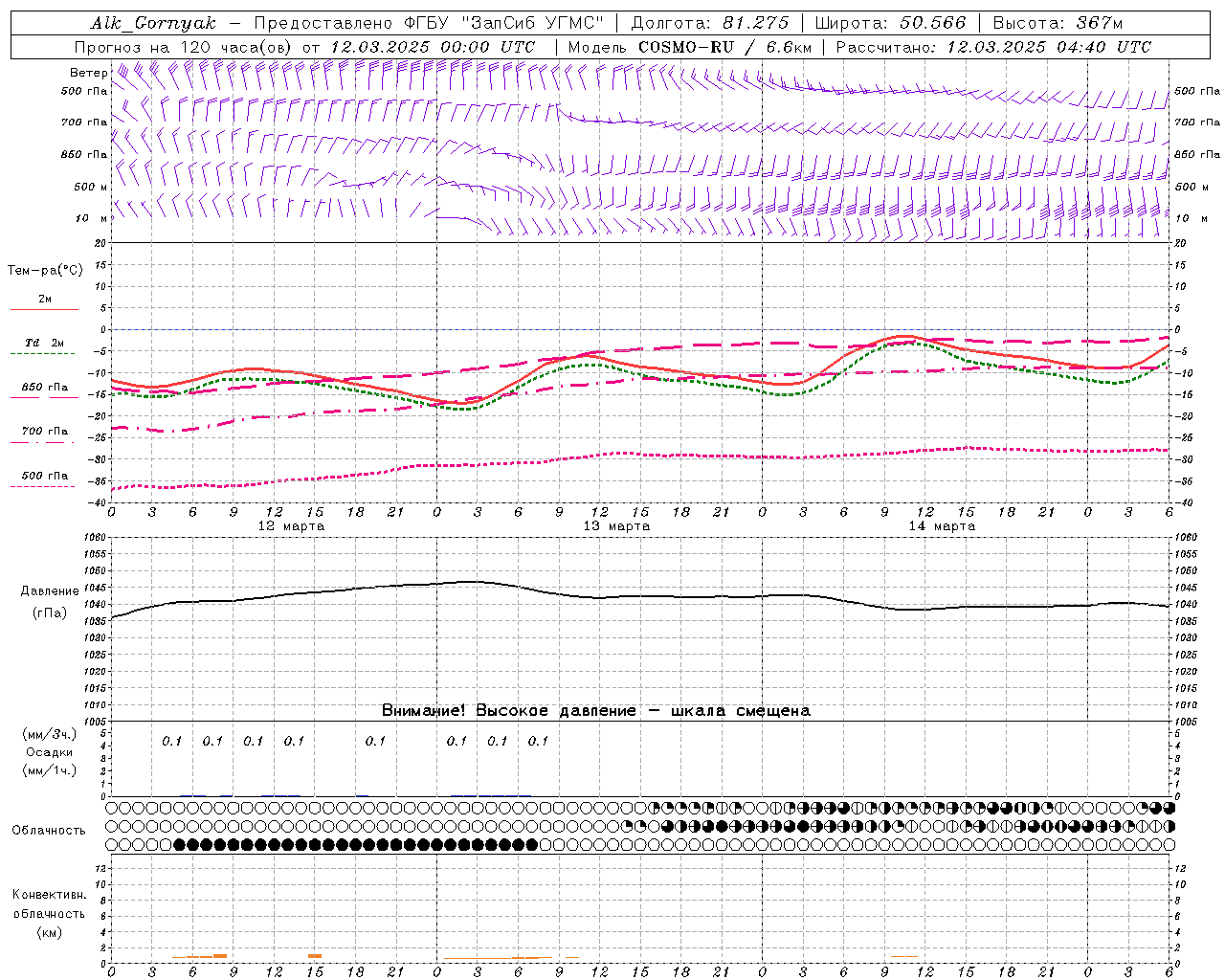Click the (мм/3ч.) precipitation unit label
Viewport: 1225px width, 980px height.
click(50, 734)
